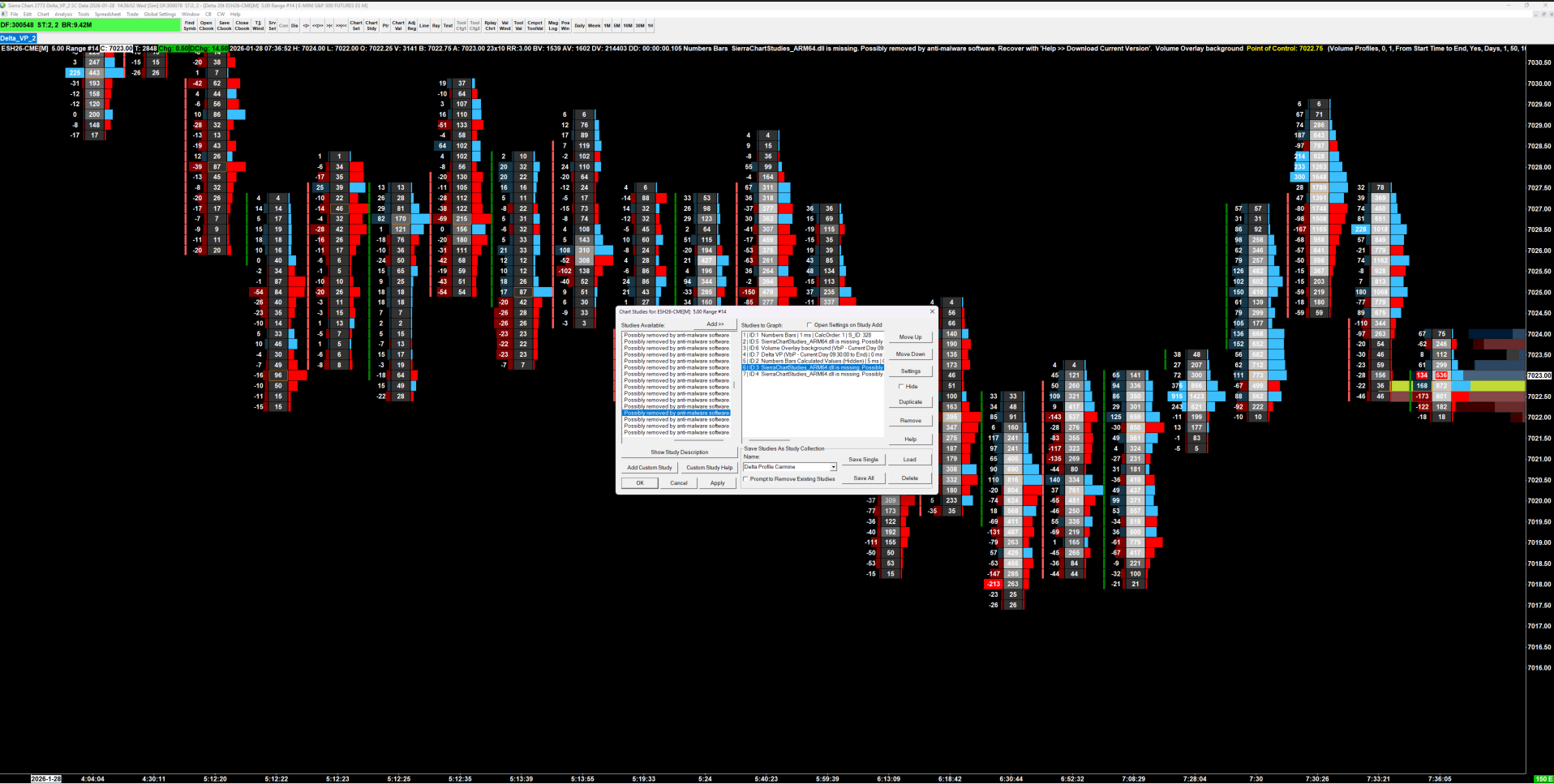This screenshot has height=784, width=1554.
Task: Open the Val Wind toolbar button
Action: 504,25
